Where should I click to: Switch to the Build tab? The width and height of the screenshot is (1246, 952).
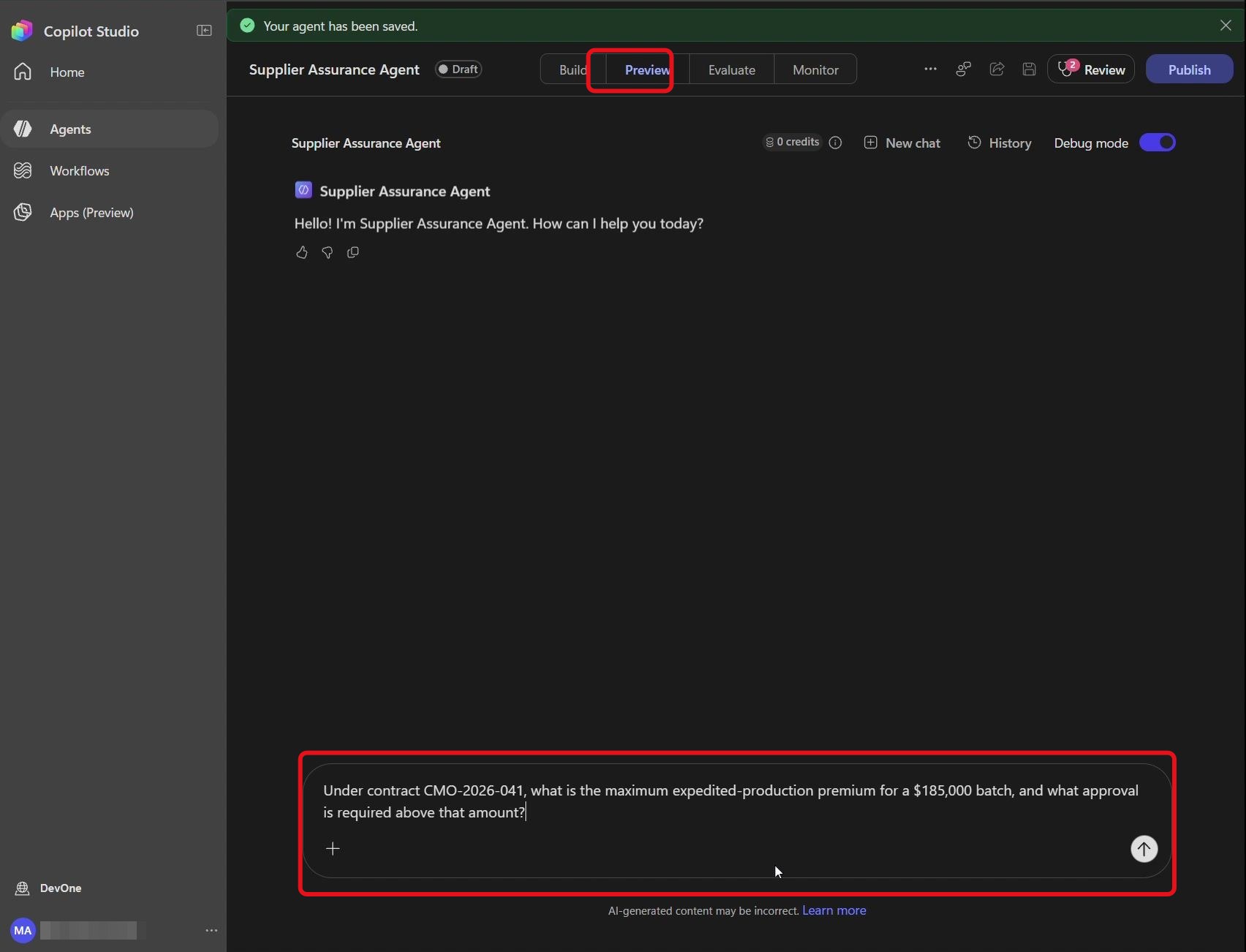(x=573, y=69)
